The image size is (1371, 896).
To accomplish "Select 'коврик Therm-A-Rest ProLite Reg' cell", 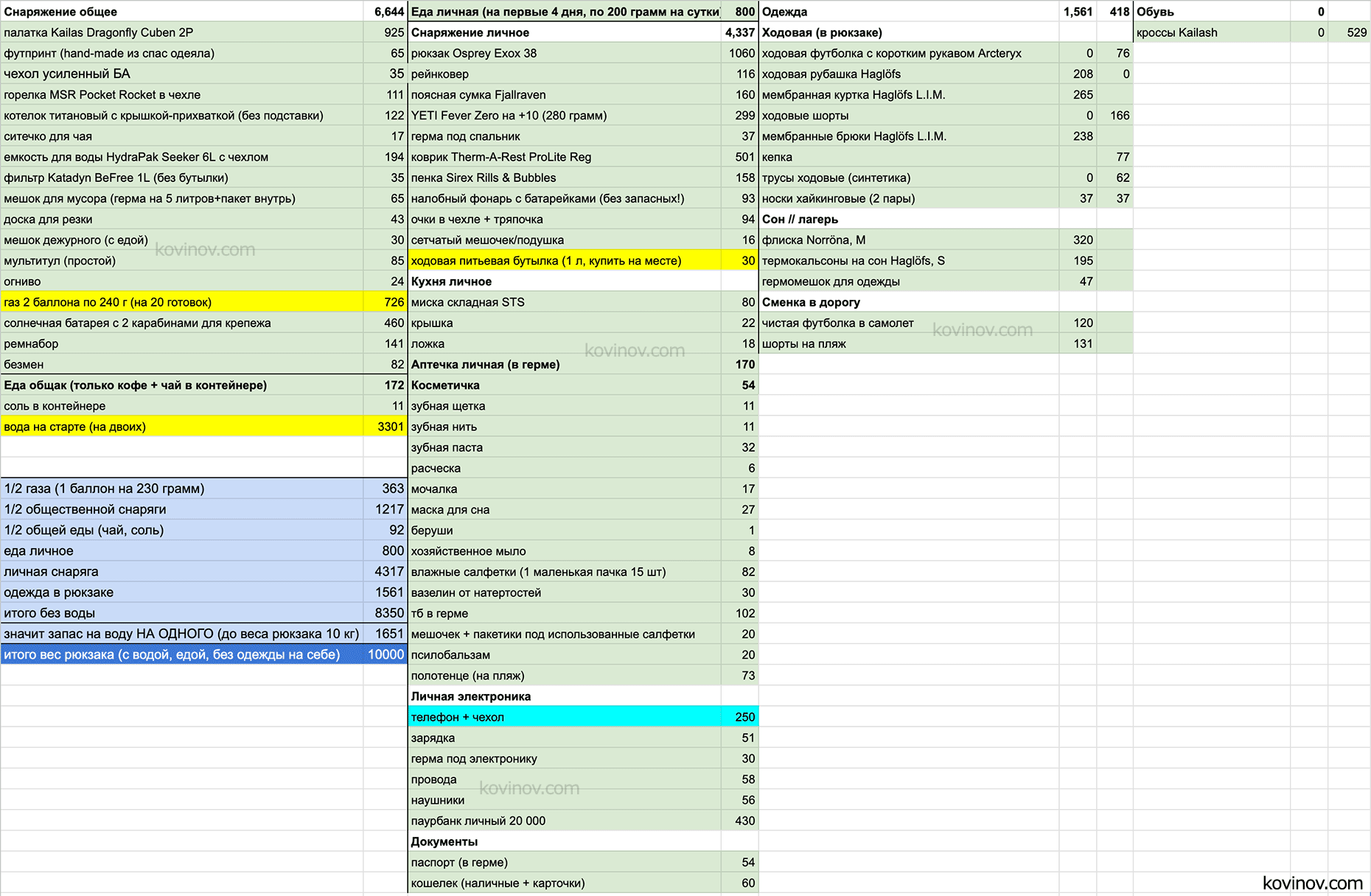I will click(x=565, y=157).
